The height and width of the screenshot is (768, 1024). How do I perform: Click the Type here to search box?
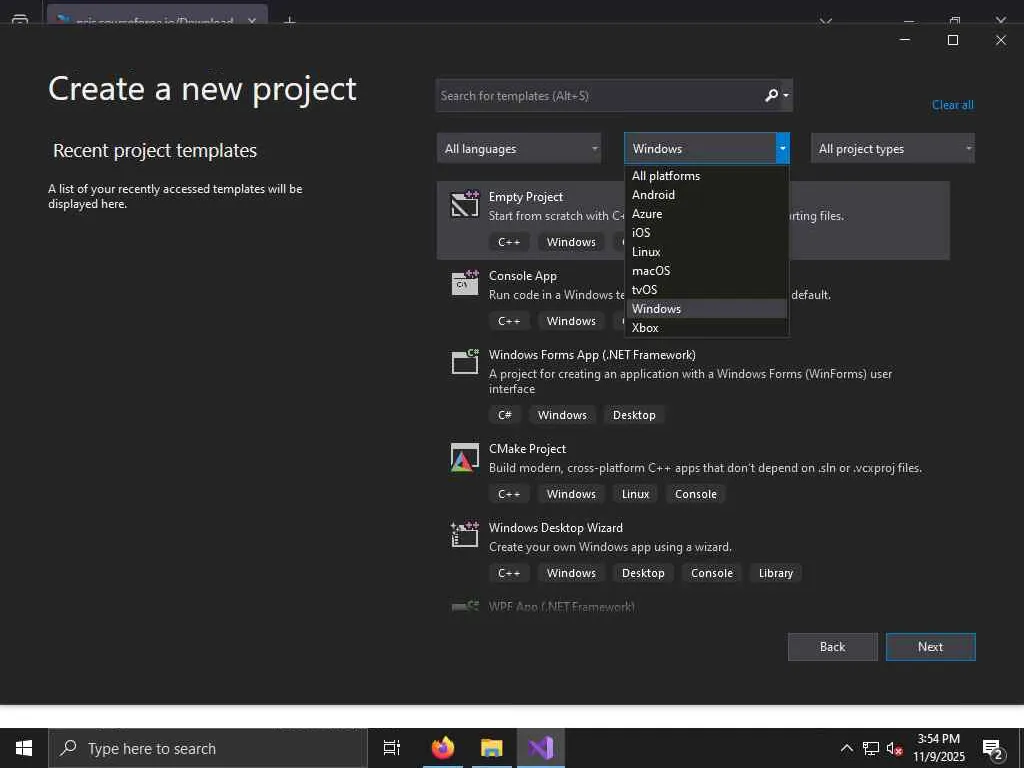(x=208, y=748)
